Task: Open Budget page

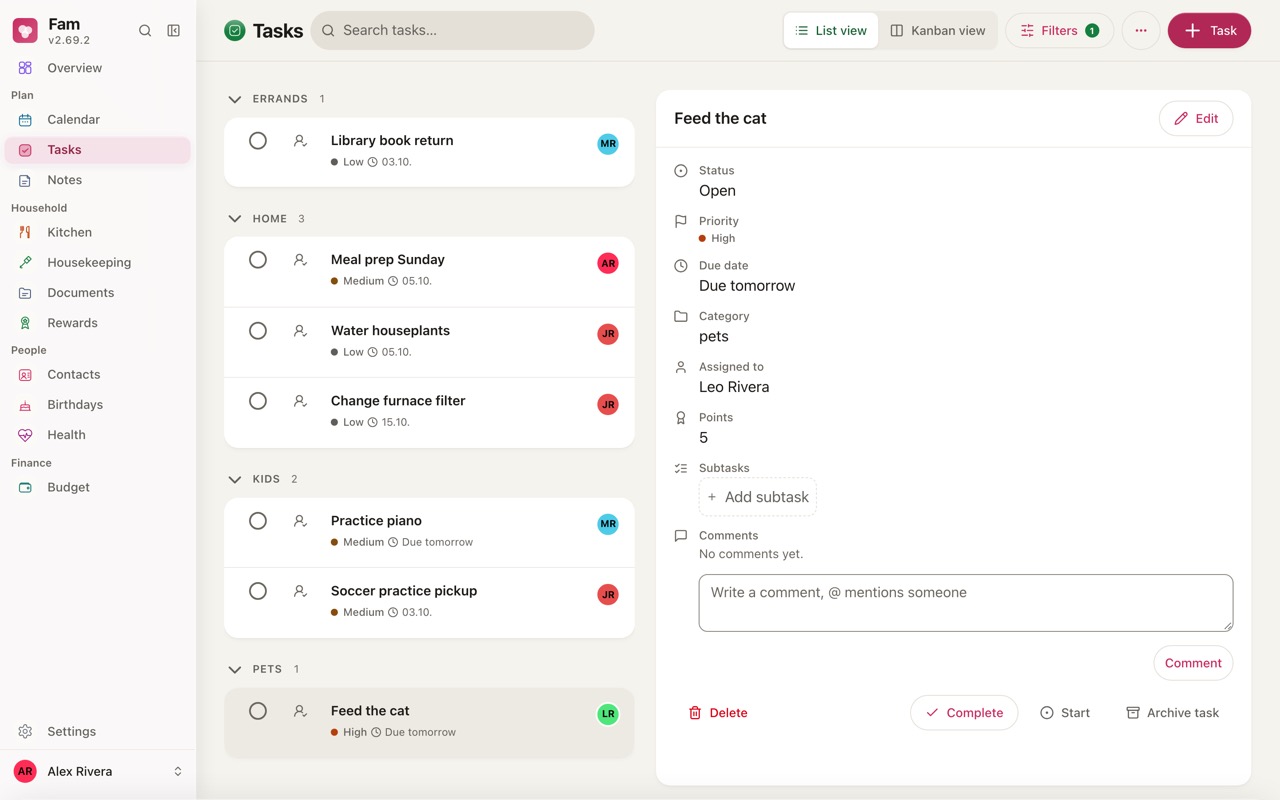Action: pos(98,487)
